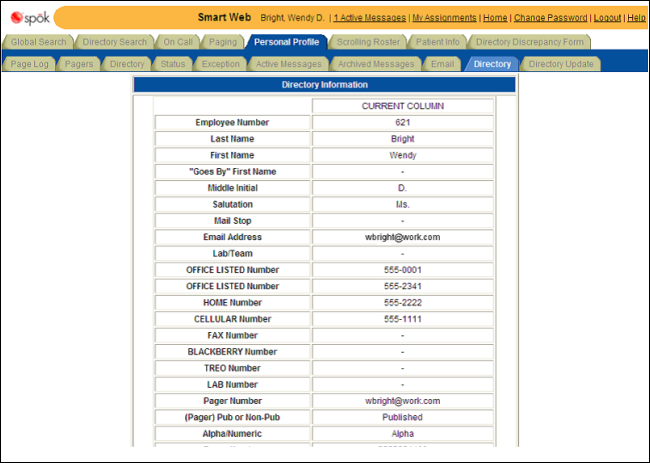Click the office number 555-0001

pyautogui.click(x=403, y=270)
